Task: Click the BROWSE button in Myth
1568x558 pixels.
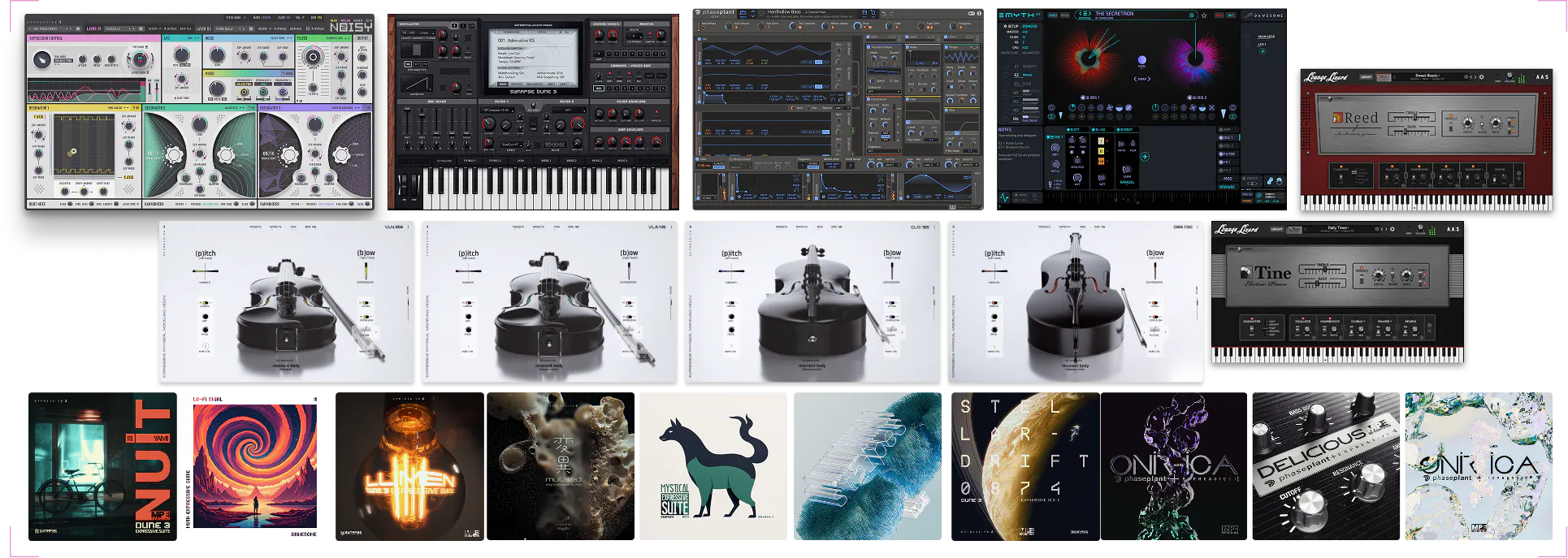Action: click(1227, 187)
